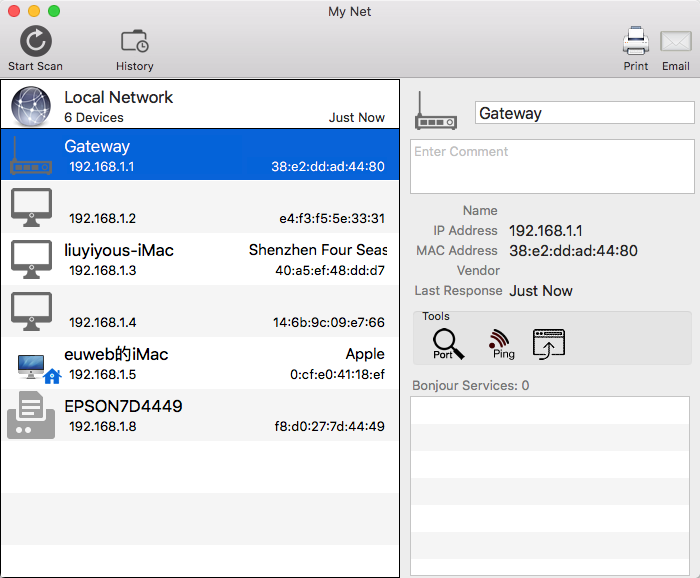Click the Start Scan refresh icon
700x578 pixels.
coord(35,41)
